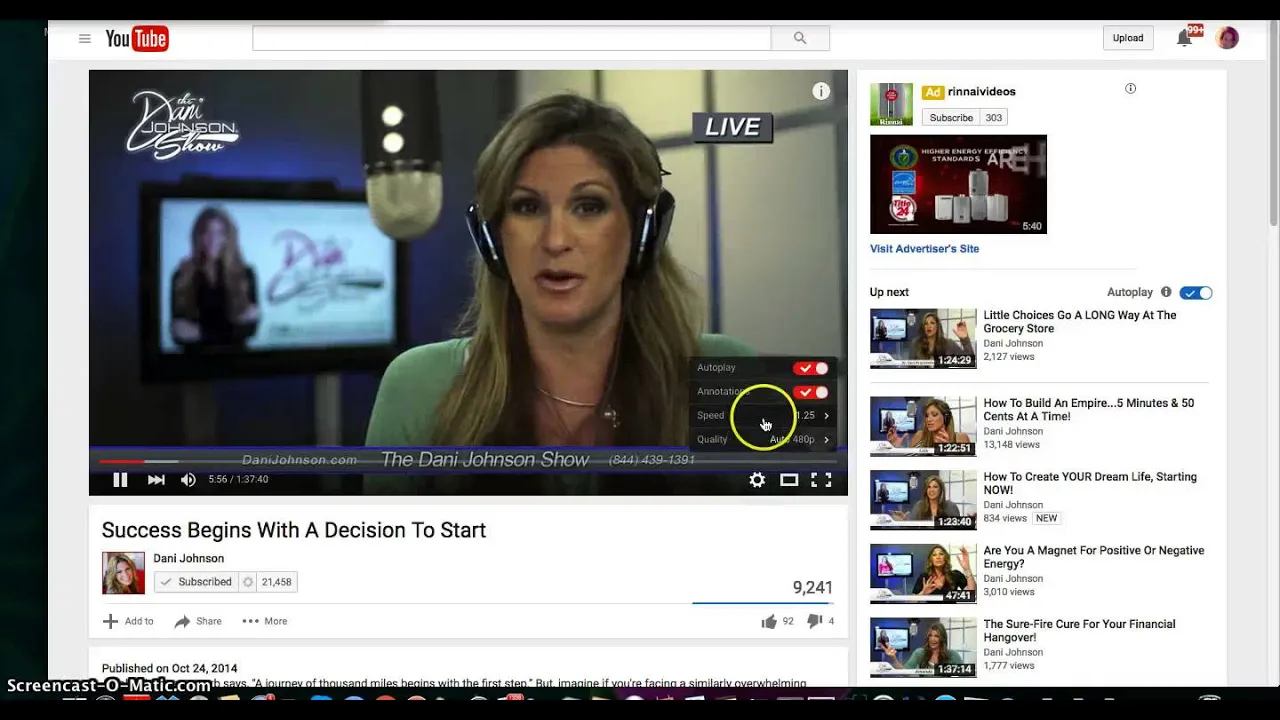Click the 21,458 subscriber count

(276, 582)
